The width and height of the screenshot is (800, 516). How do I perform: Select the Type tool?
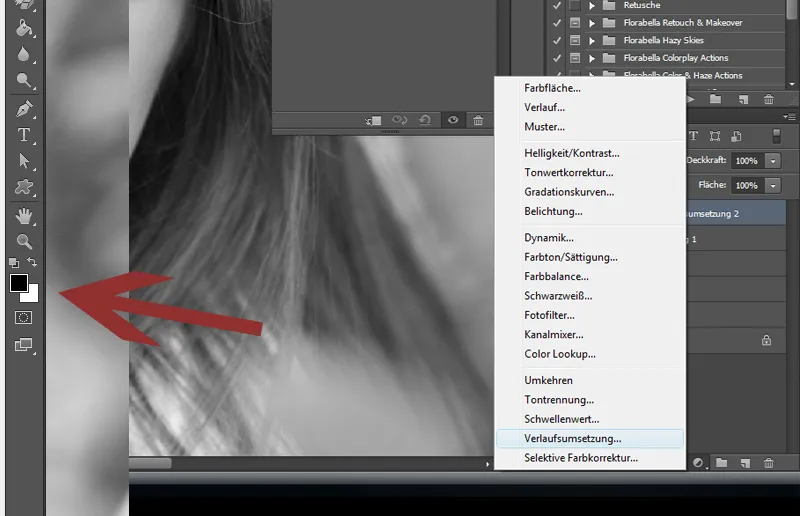(23, 135)
